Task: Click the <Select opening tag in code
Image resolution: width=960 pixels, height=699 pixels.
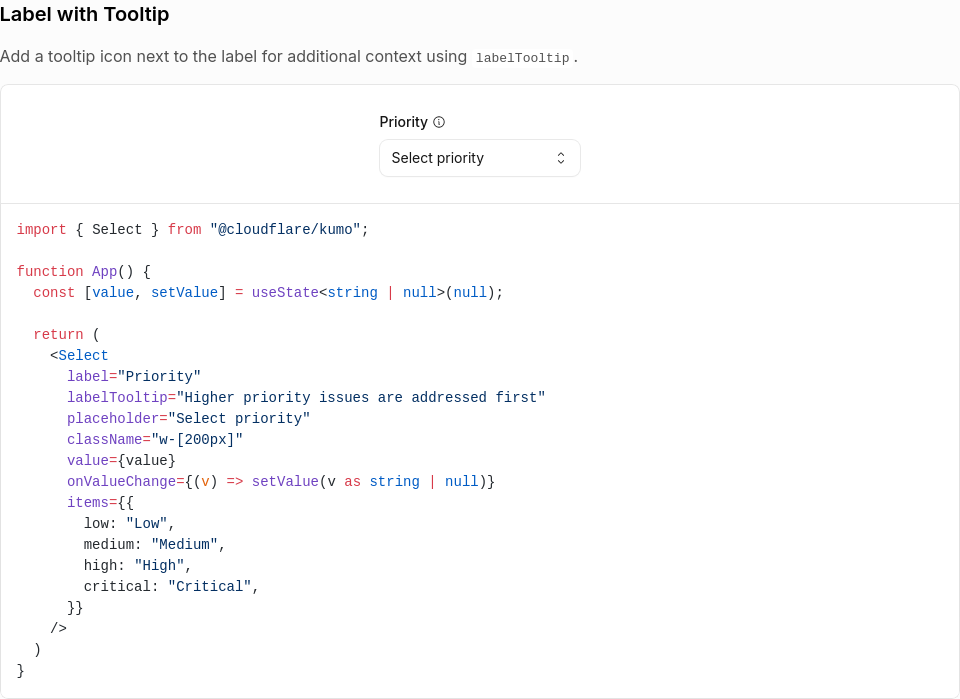Action: click(x=79, y=355)
